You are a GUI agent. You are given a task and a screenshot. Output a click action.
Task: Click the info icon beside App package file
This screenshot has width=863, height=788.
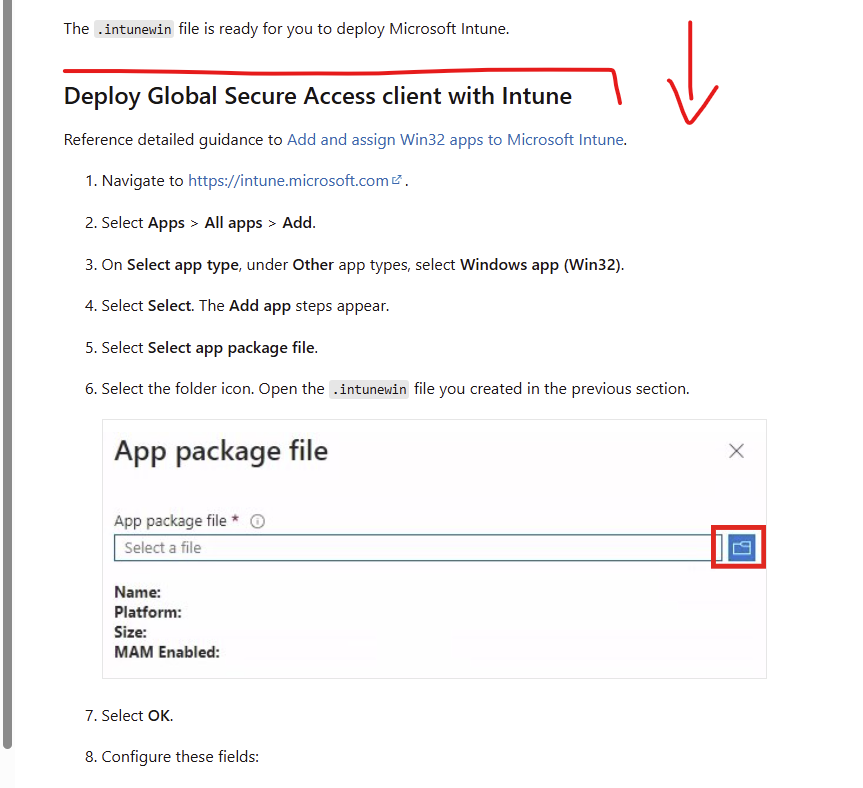[x=257, y=521]
